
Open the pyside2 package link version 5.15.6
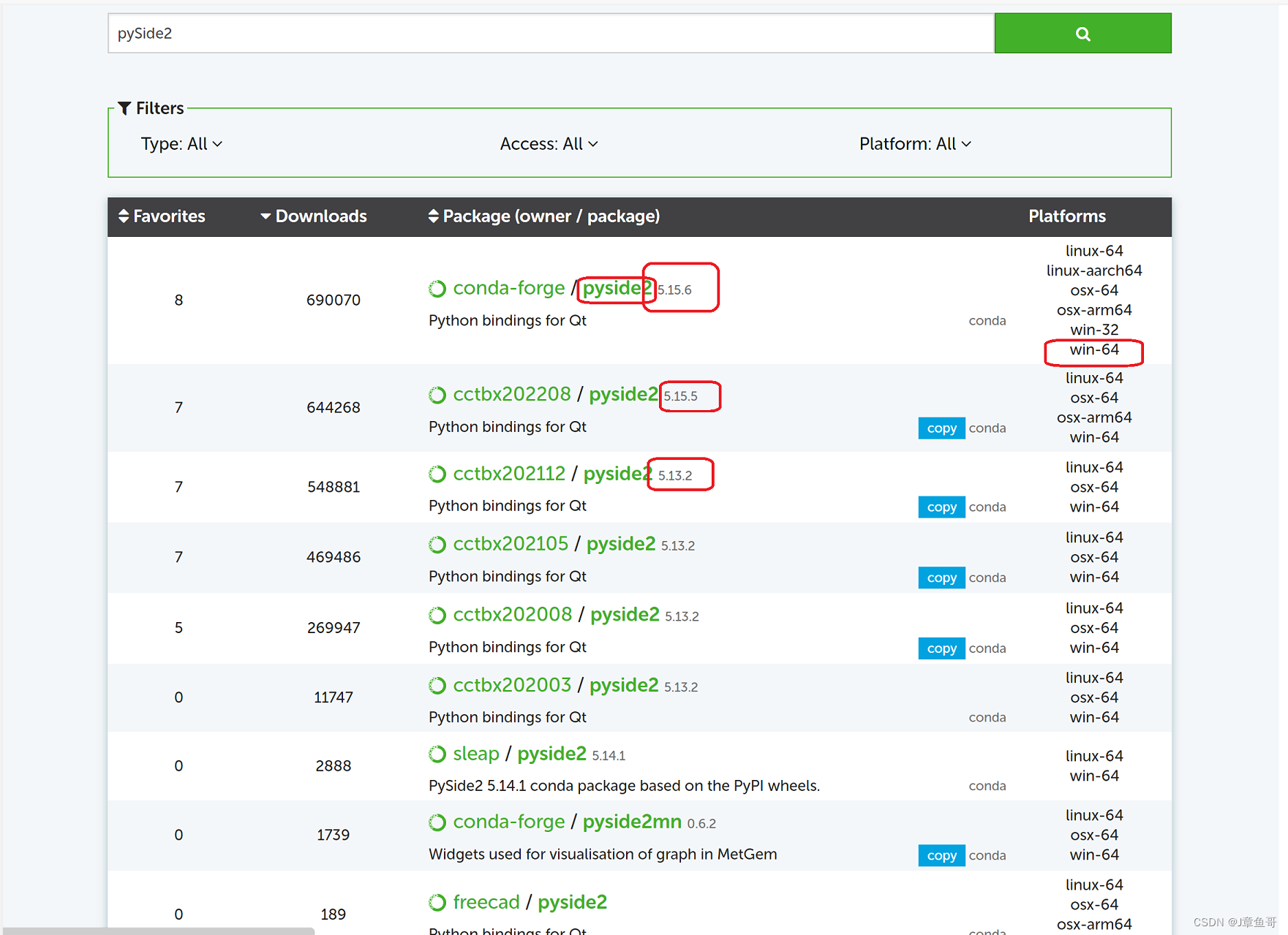617,288
